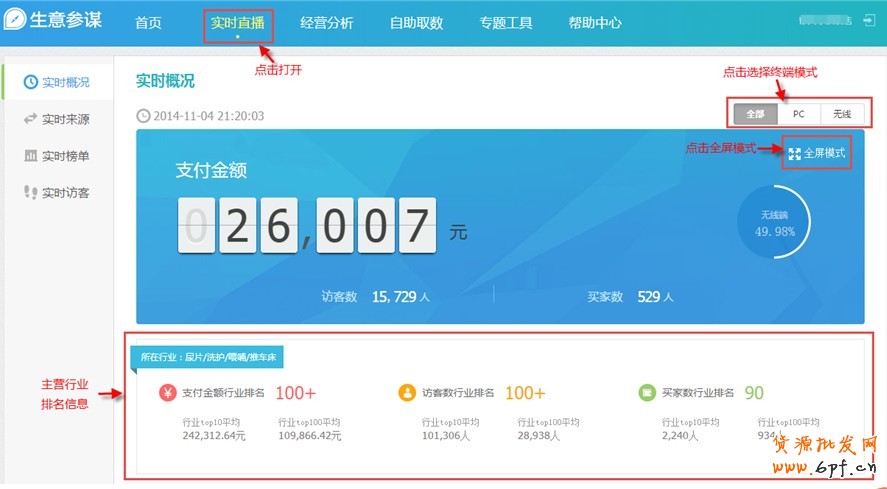887x489 pixels.
Task: Open 自助取数 in the top menu
Action: pyautogui.click(x=416, y=22)
